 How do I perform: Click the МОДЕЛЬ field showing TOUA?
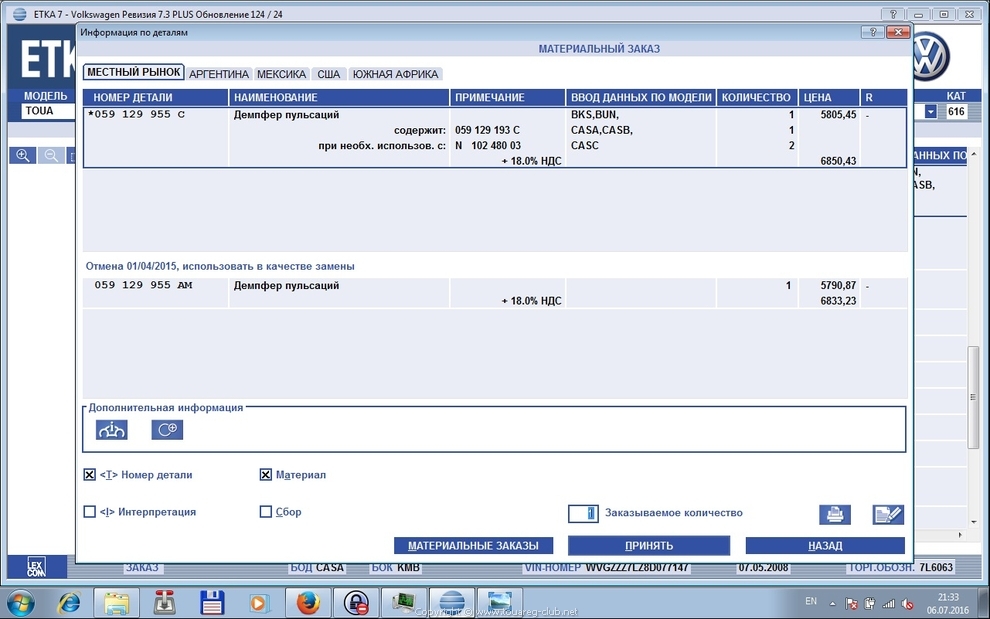(x=47, y=111)
